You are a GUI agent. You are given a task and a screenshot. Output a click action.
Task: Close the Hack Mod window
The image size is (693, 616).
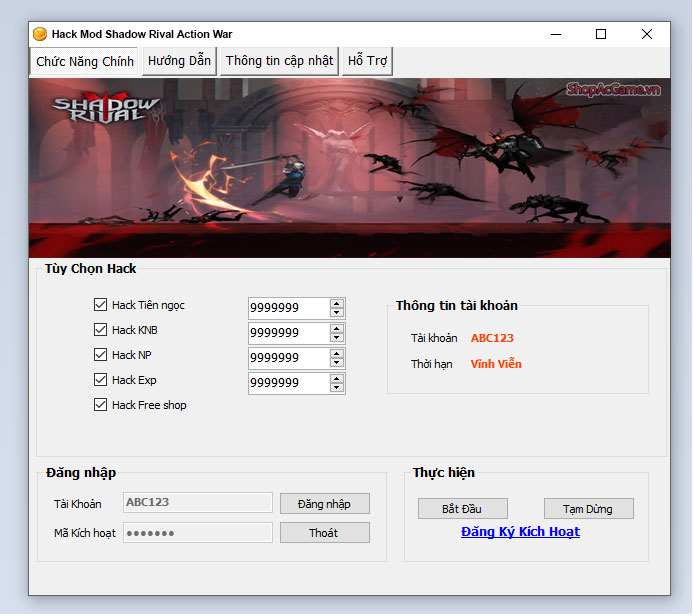[647, 34]
